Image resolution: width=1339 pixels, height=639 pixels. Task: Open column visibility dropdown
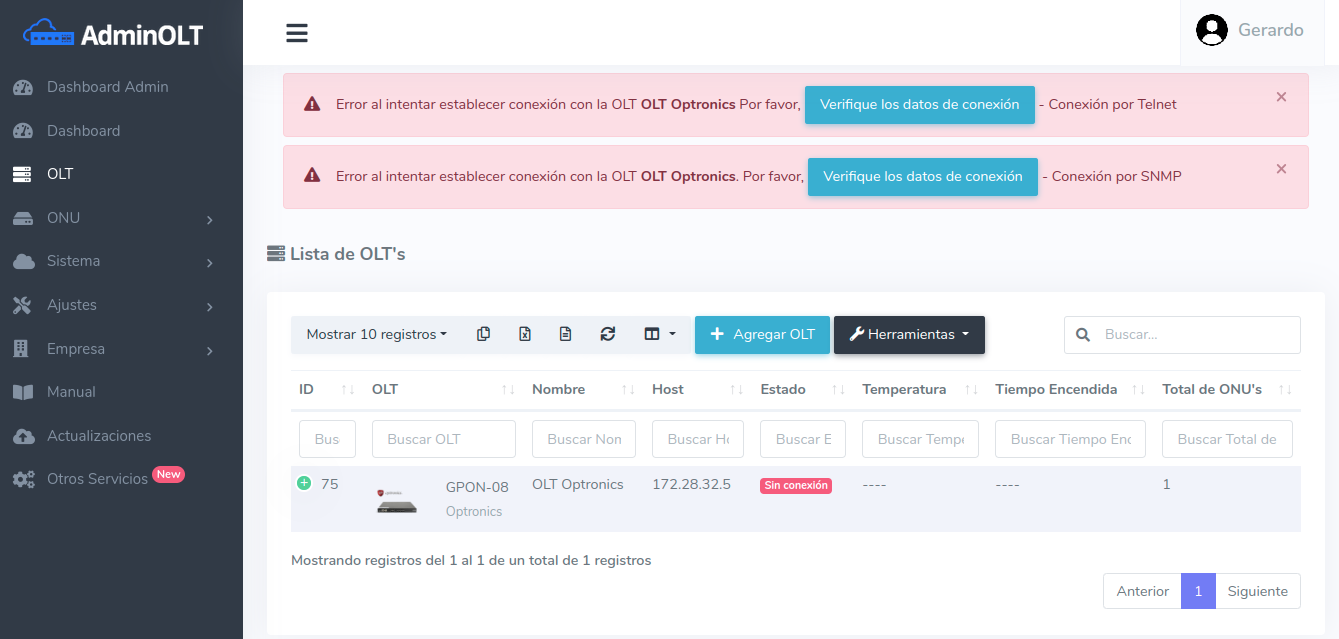[659, 335]
